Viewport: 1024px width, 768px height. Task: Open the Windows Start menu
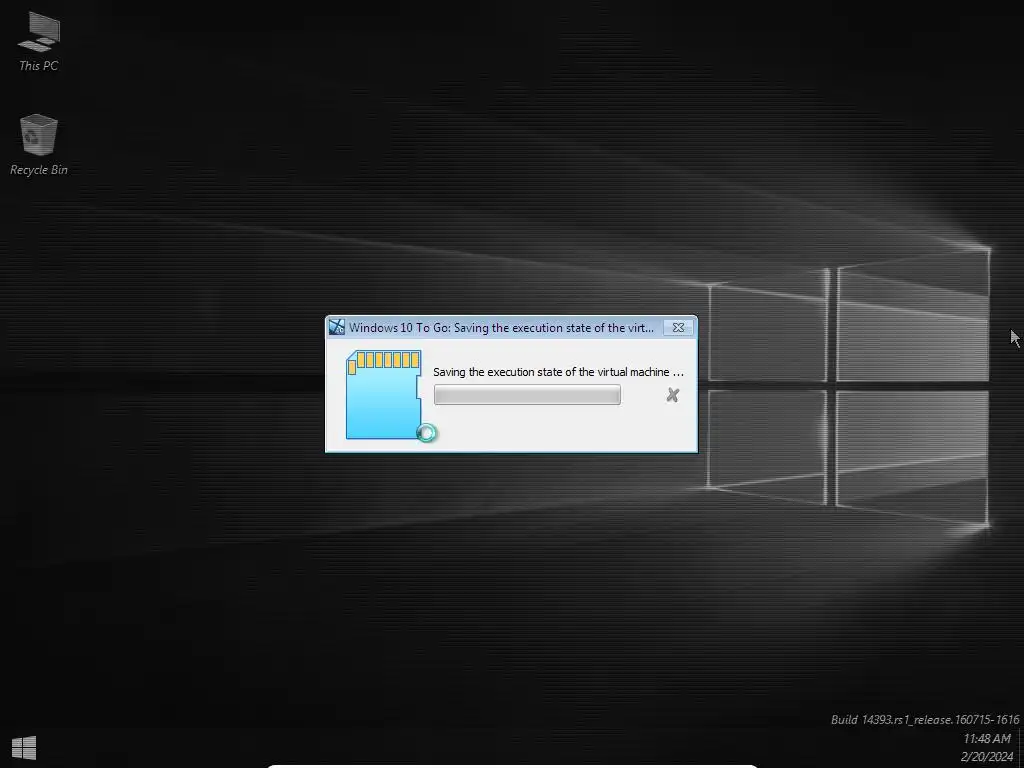pyautogui.click(x=24, y=748)
